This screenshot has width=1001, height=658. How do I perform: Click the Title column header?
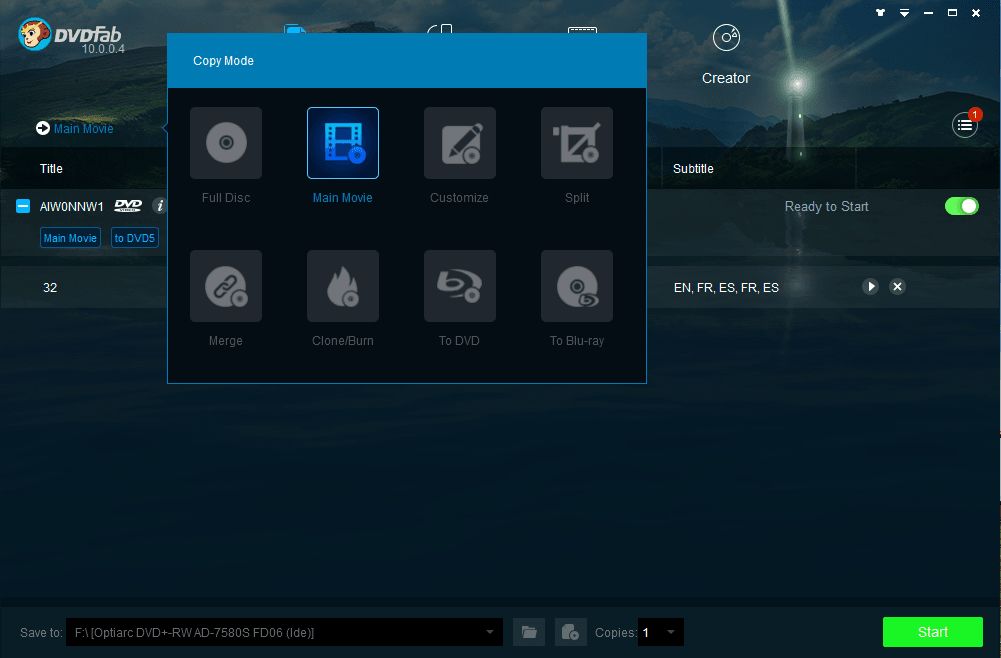(51, 168)
